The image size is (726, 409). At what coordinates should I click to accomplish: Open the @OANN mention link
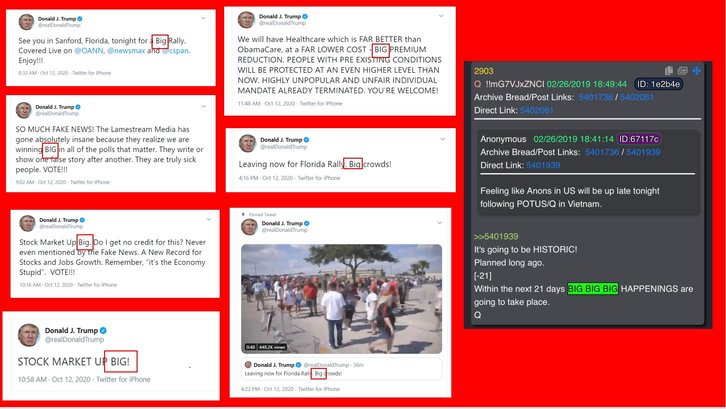point(89,50)
